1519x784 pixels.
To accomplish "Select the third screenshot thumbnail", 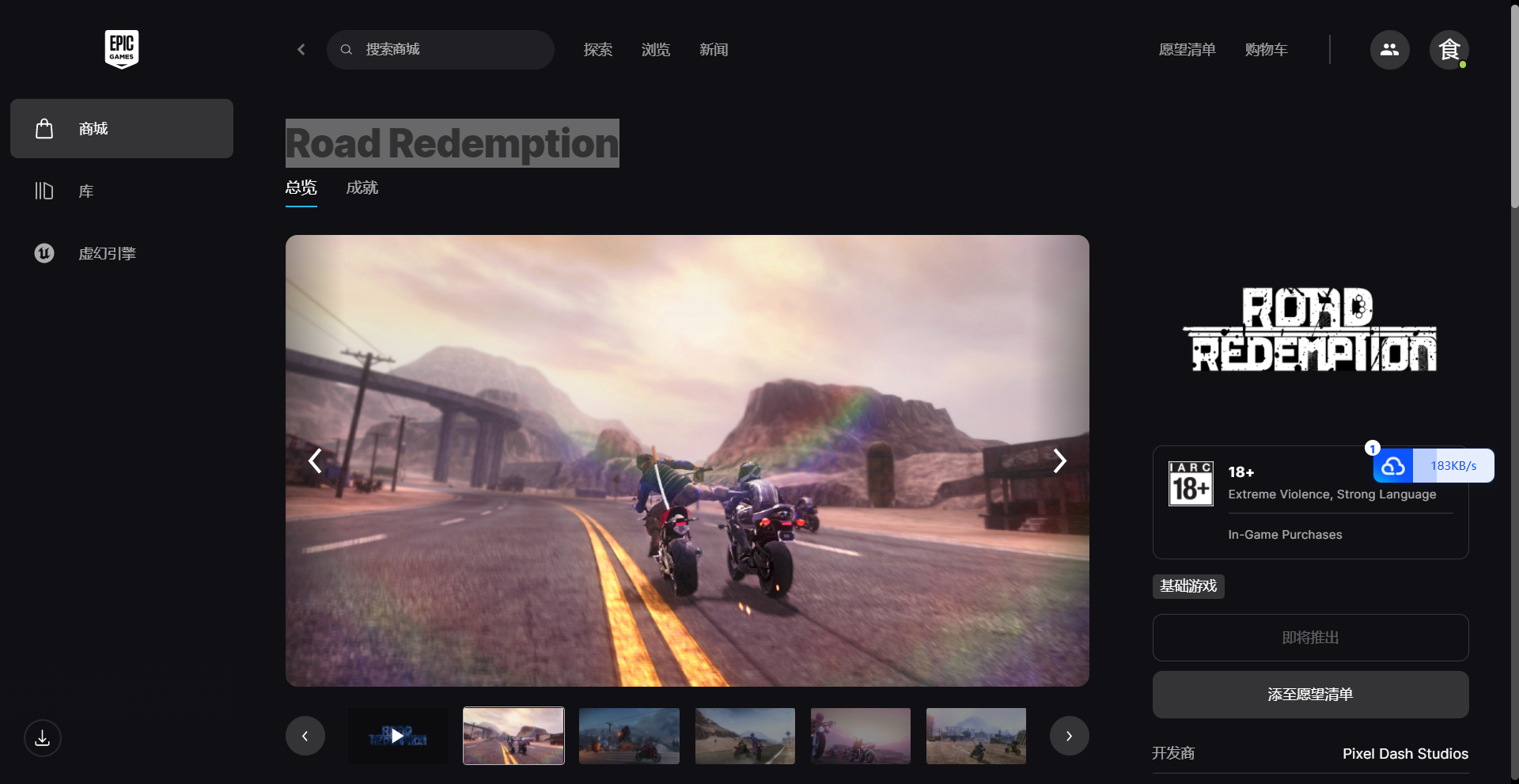I will coord(629,736).
